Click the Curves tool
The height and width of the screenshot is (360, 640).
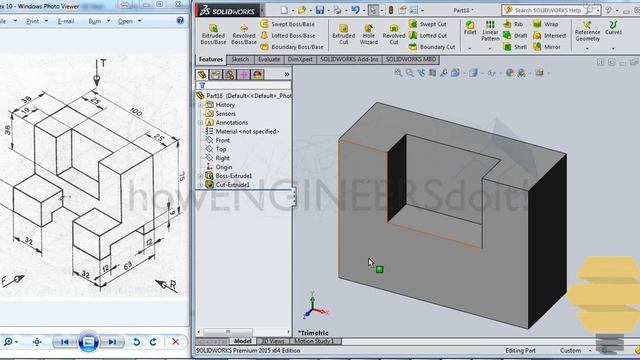click(x=613, y=28)
